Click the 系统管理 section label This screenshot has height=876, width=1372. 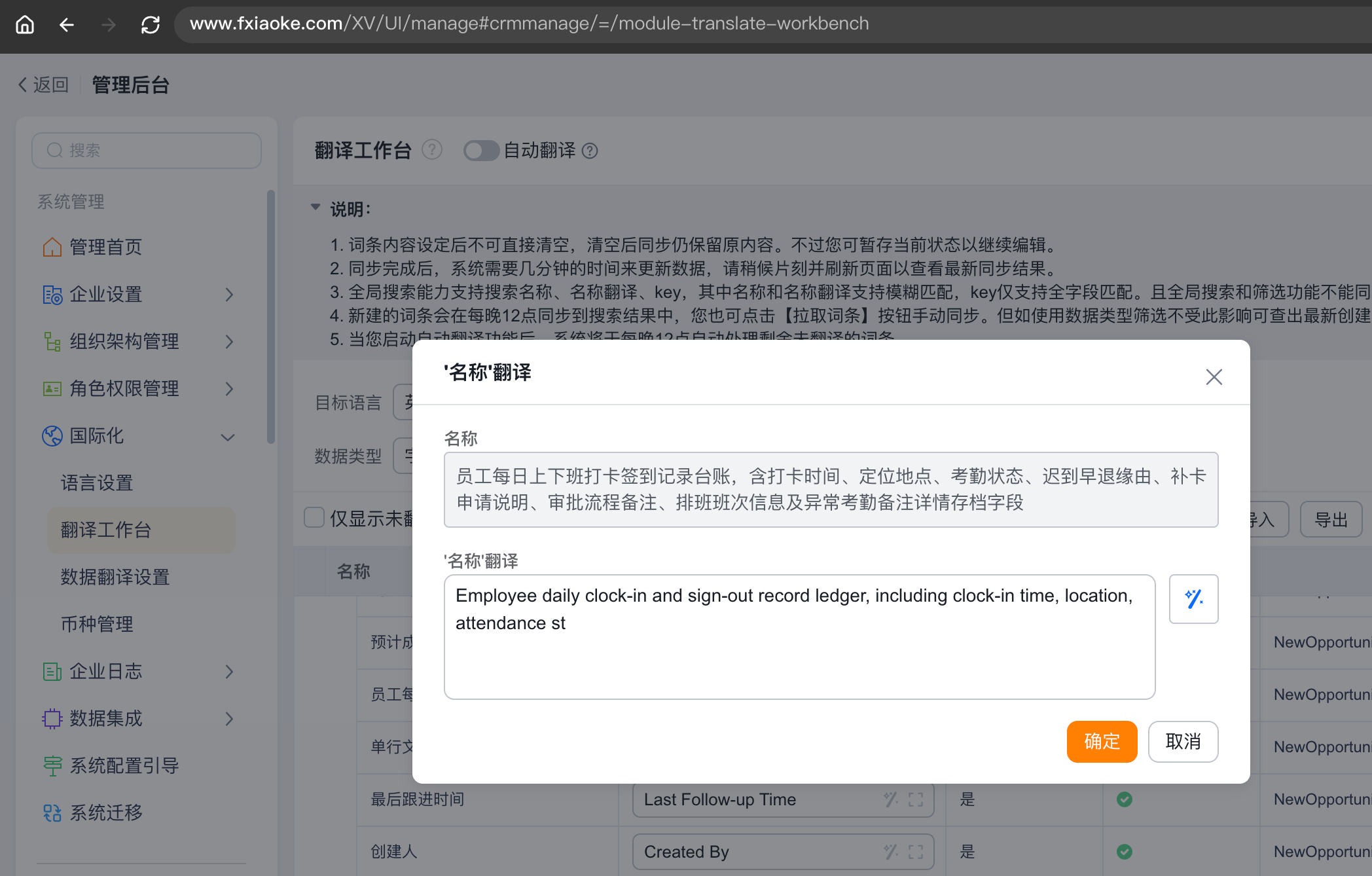pyautogui.click(x=71, y=202)
